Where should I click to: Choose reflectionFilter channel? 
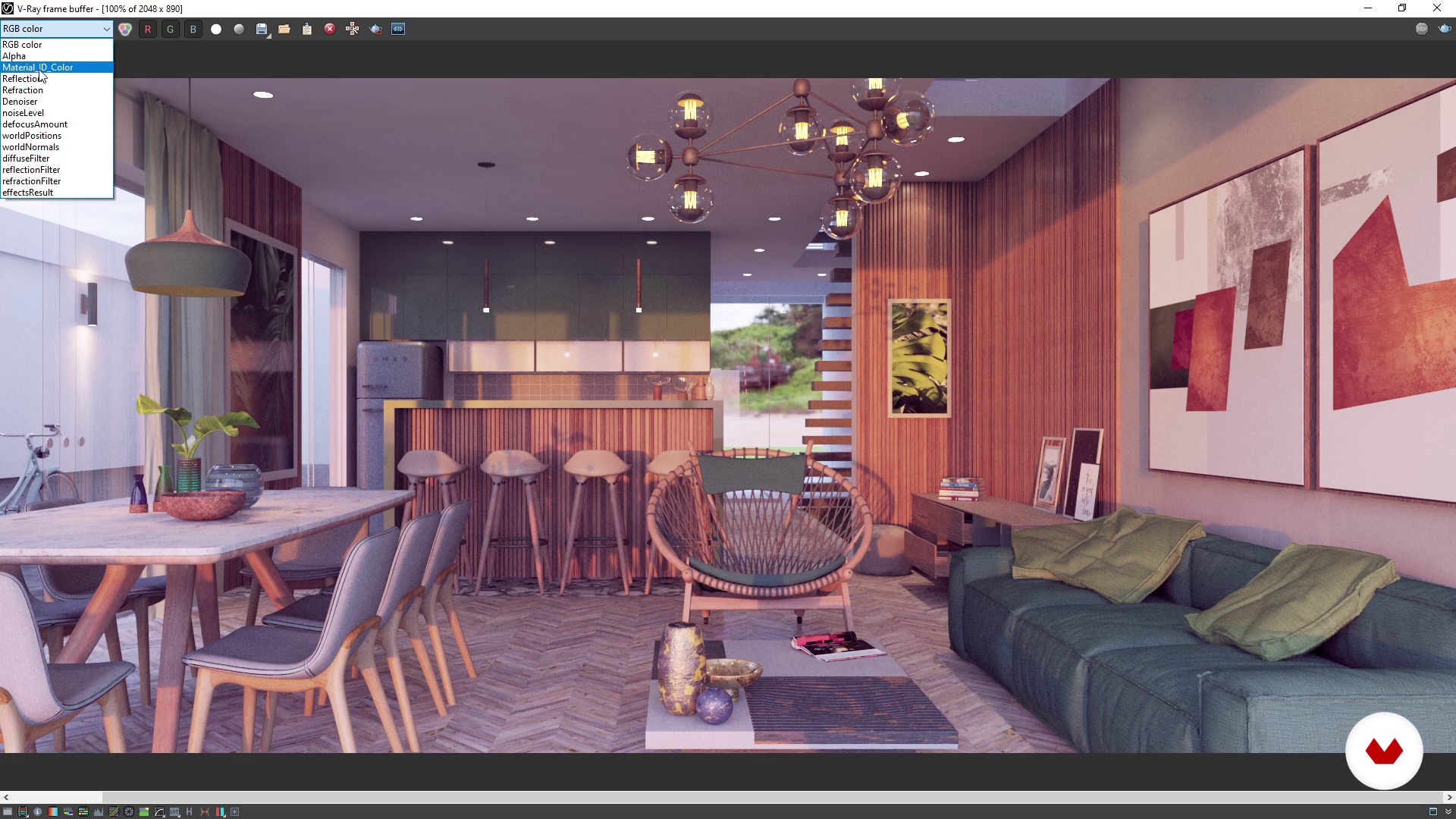click(57, 170)
